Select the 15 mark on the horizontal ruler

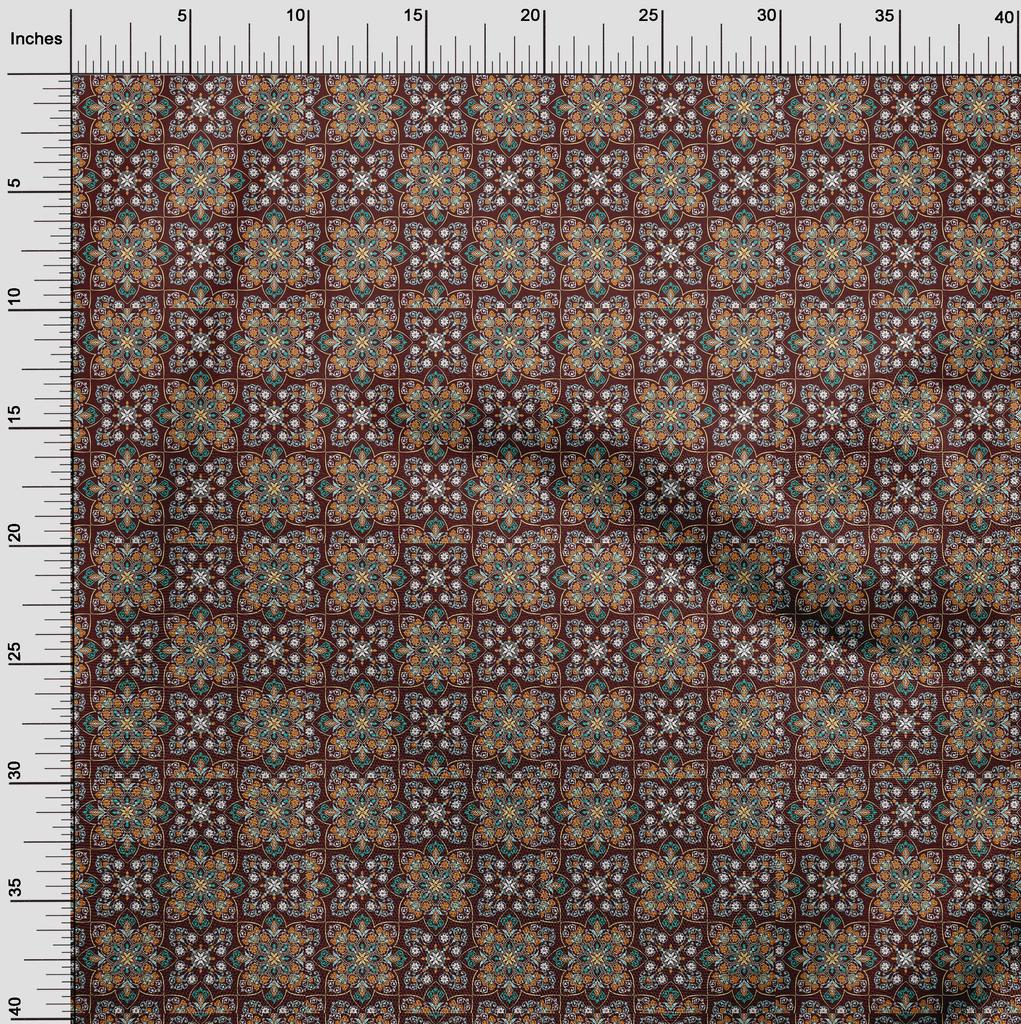[x=414, y=17]
